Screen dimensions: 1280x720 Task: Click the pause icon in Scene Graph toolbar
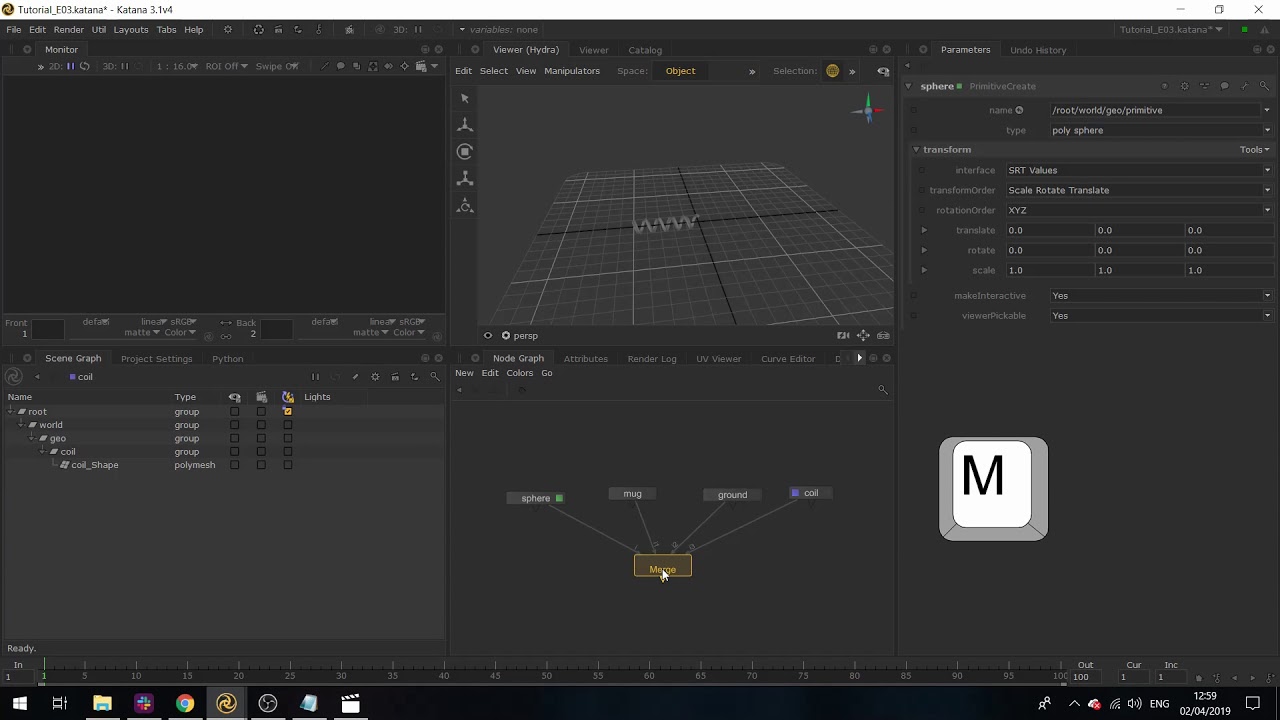315,377
